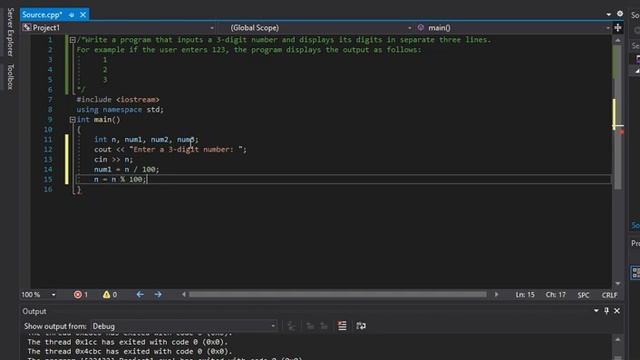Close the Output panel
Viewport: 640px width, 360px height.
click(617, 311)
